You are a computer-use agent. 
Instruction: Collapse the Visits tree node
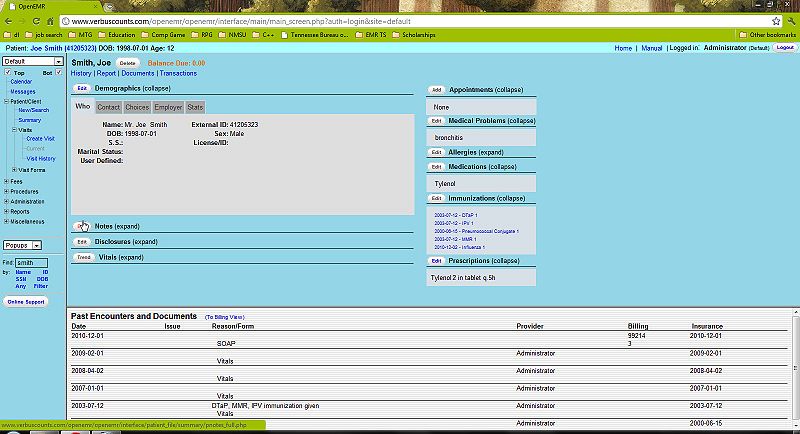[x=14, y=130]
